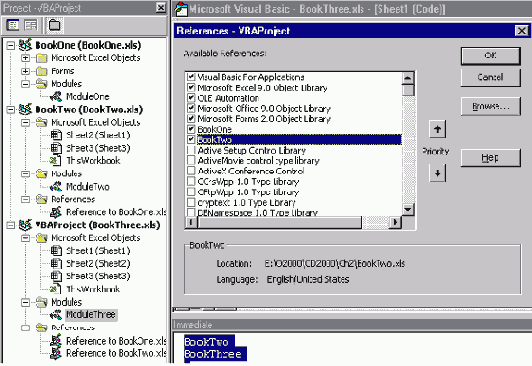Close the References - VBAProject dialog
Screen dimensions: 532x366
click(521, 31)
